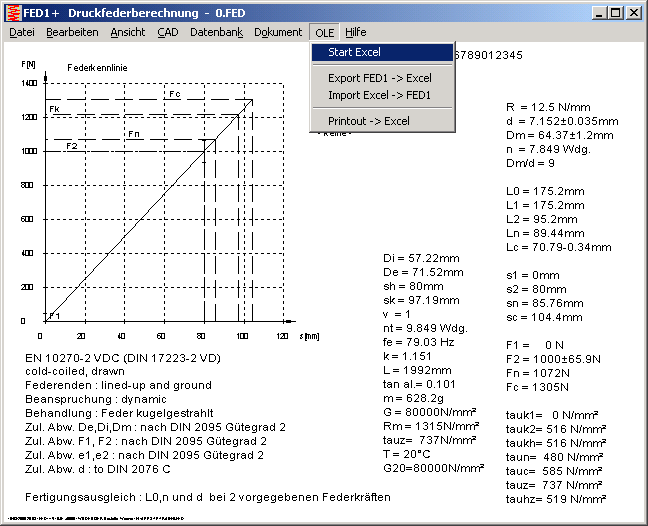The image size is (648, 526).
Task: Click the FED1+ spring application icon
Action: click(14, 13)
